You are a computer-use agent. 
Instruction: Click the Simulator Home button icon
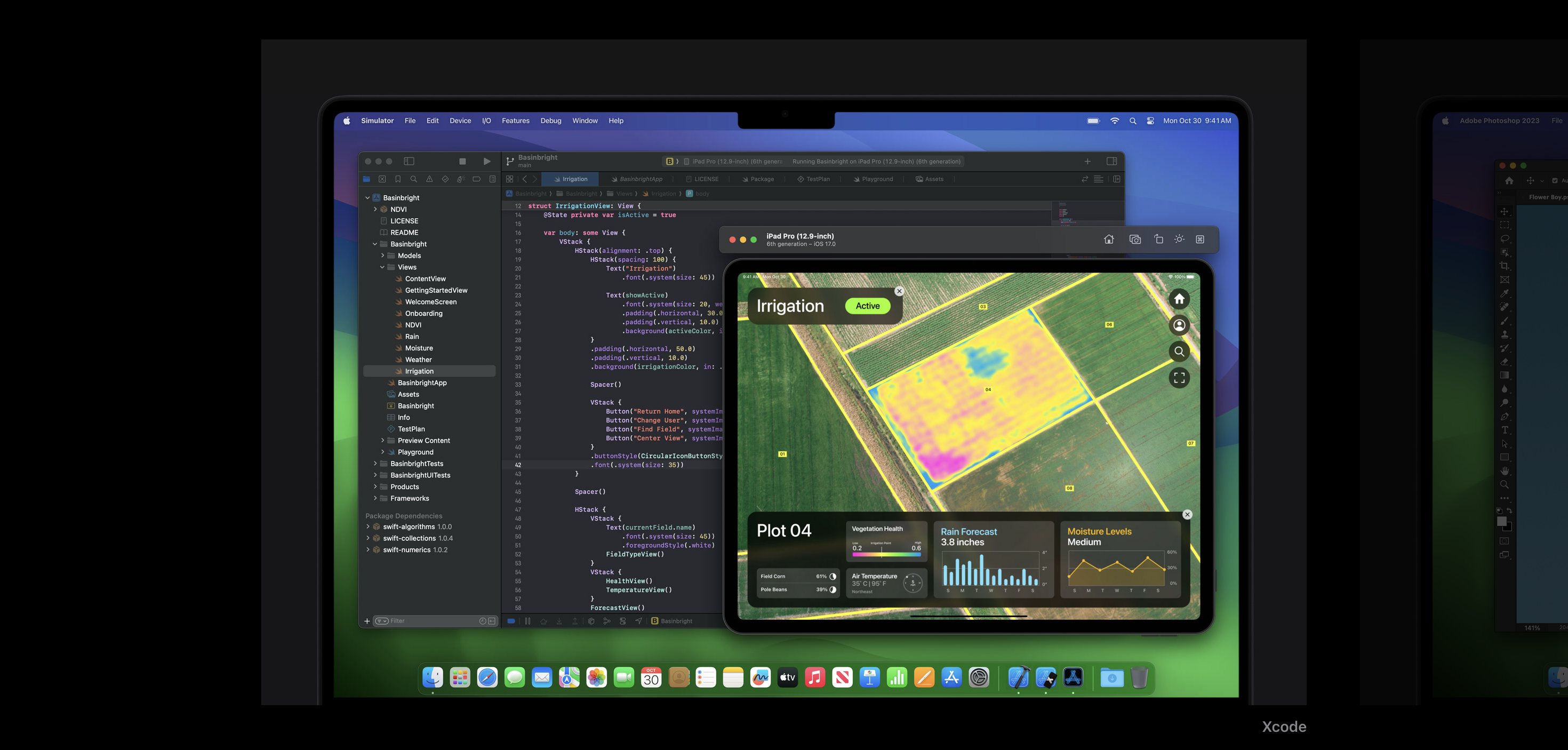[1109, 240]
